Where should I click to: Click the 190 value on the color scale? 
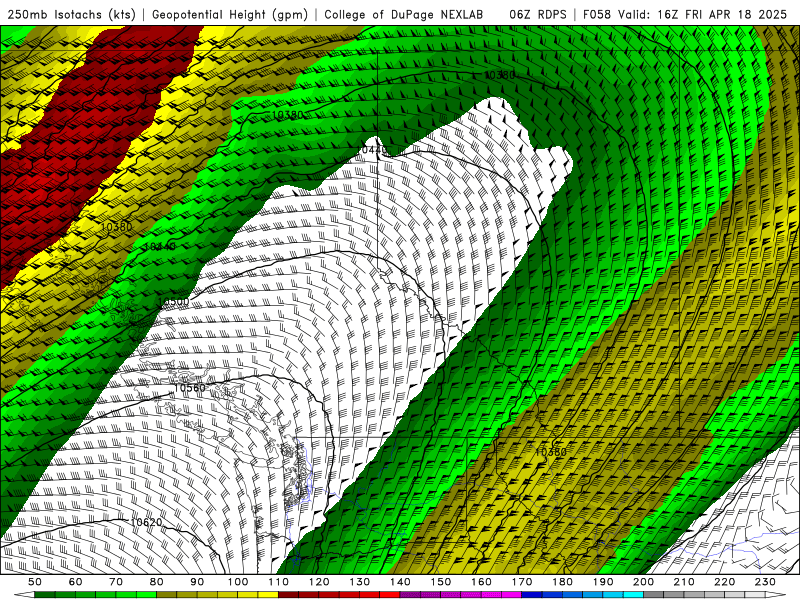(603, 582)
